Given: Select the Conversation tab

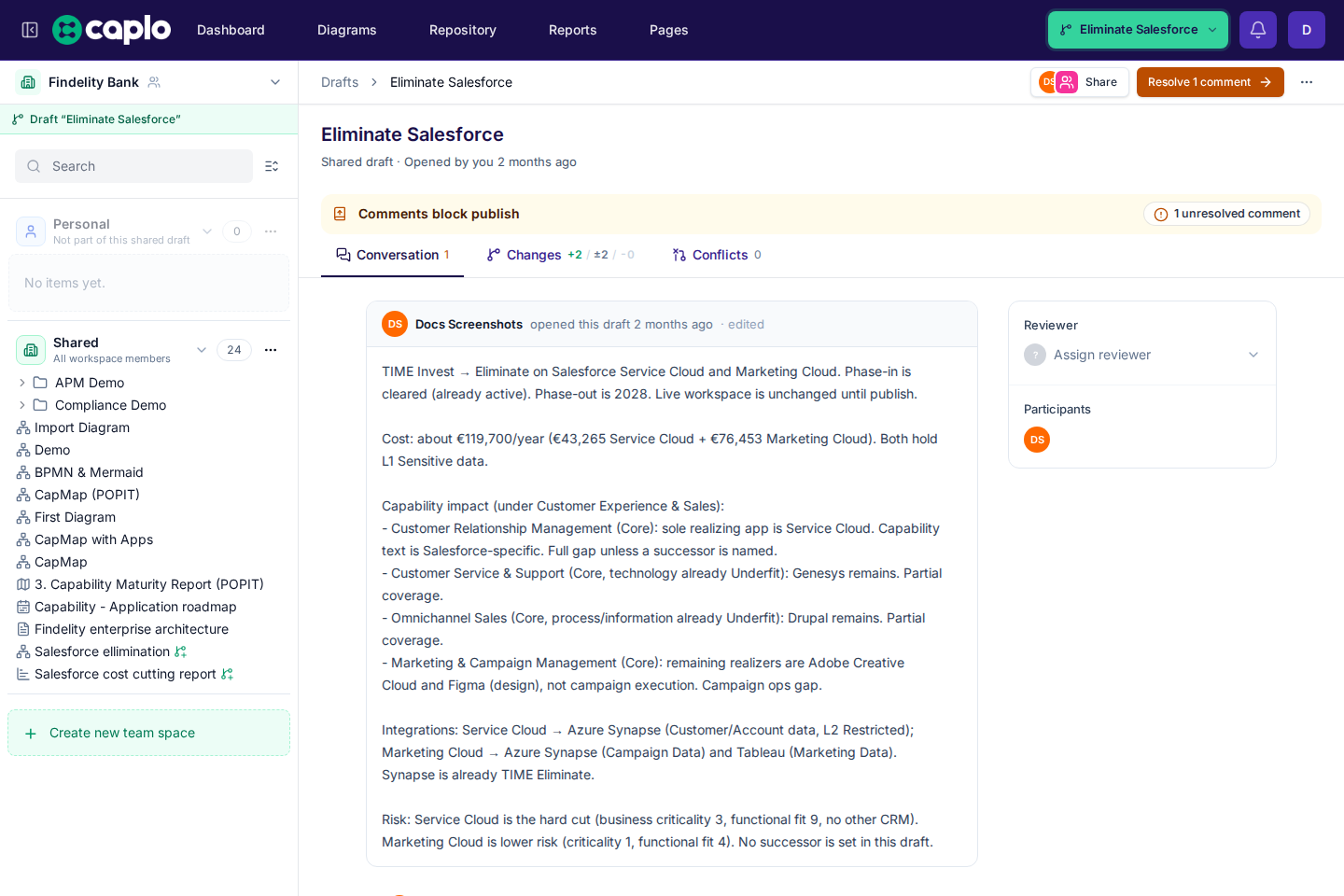Looking at the screenshot, I should click(393, 255).
